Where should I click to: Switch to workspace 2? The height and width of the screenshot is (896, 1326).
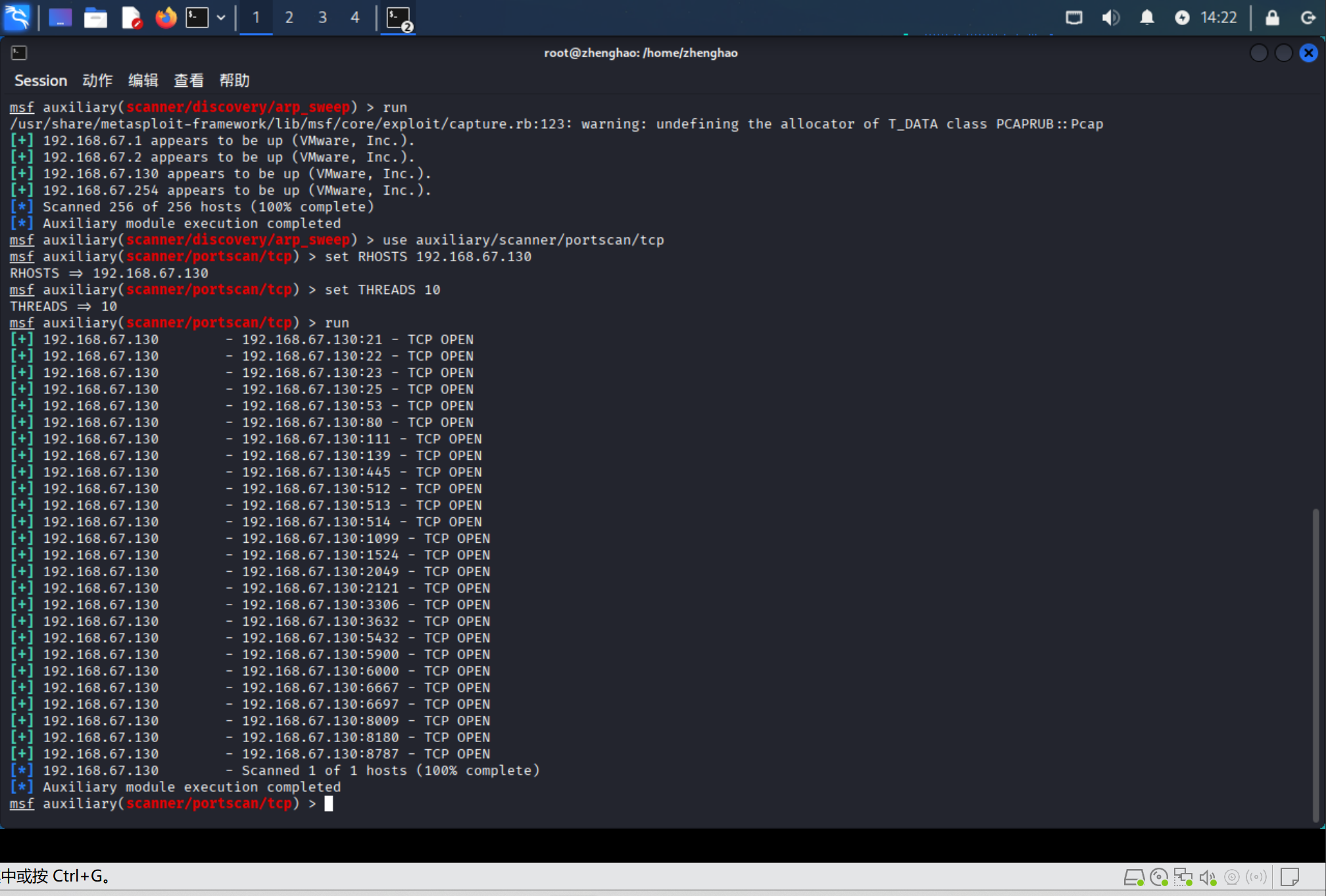point(289,17)
